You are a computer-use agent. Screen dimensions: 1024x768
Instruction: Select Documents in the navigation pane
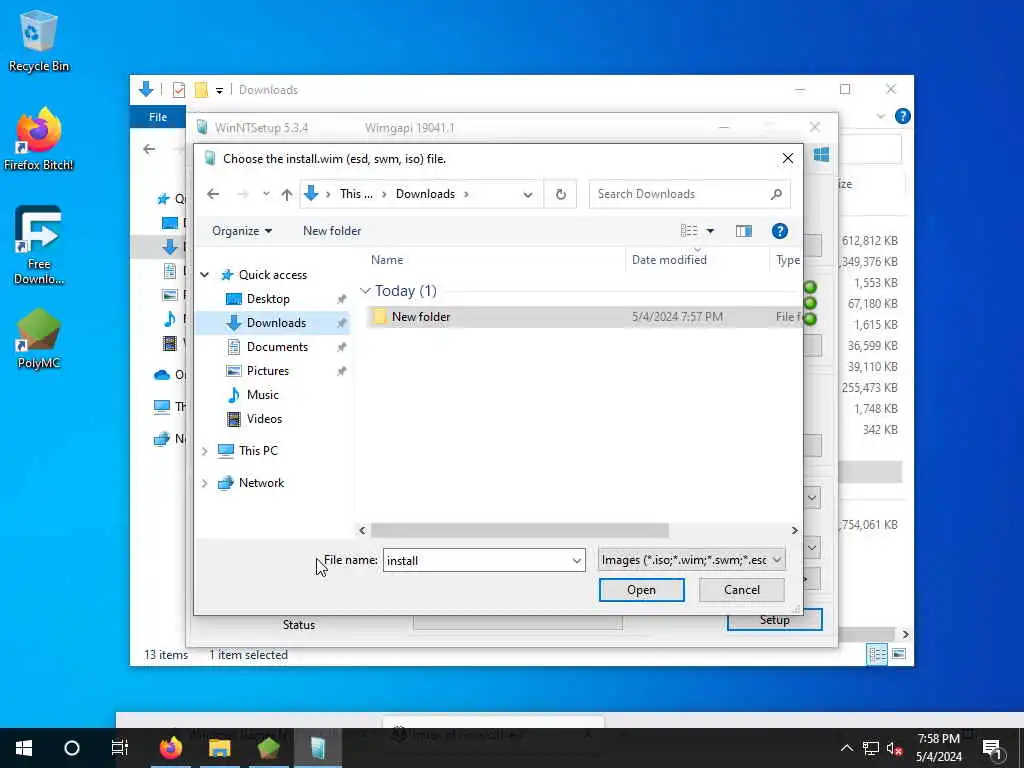[x=278, y=347]
